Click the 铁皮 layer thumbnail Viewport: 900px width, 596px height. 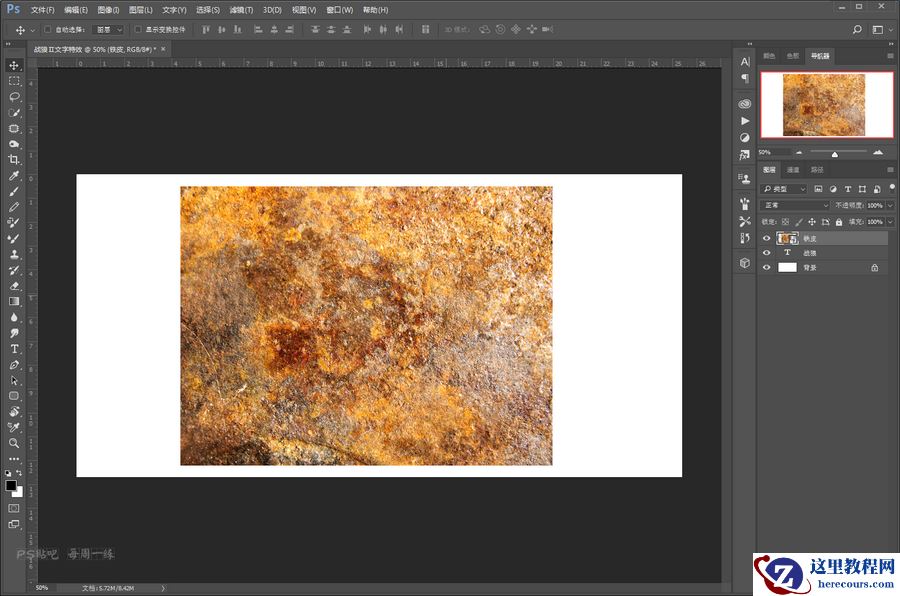pos(785,238)
